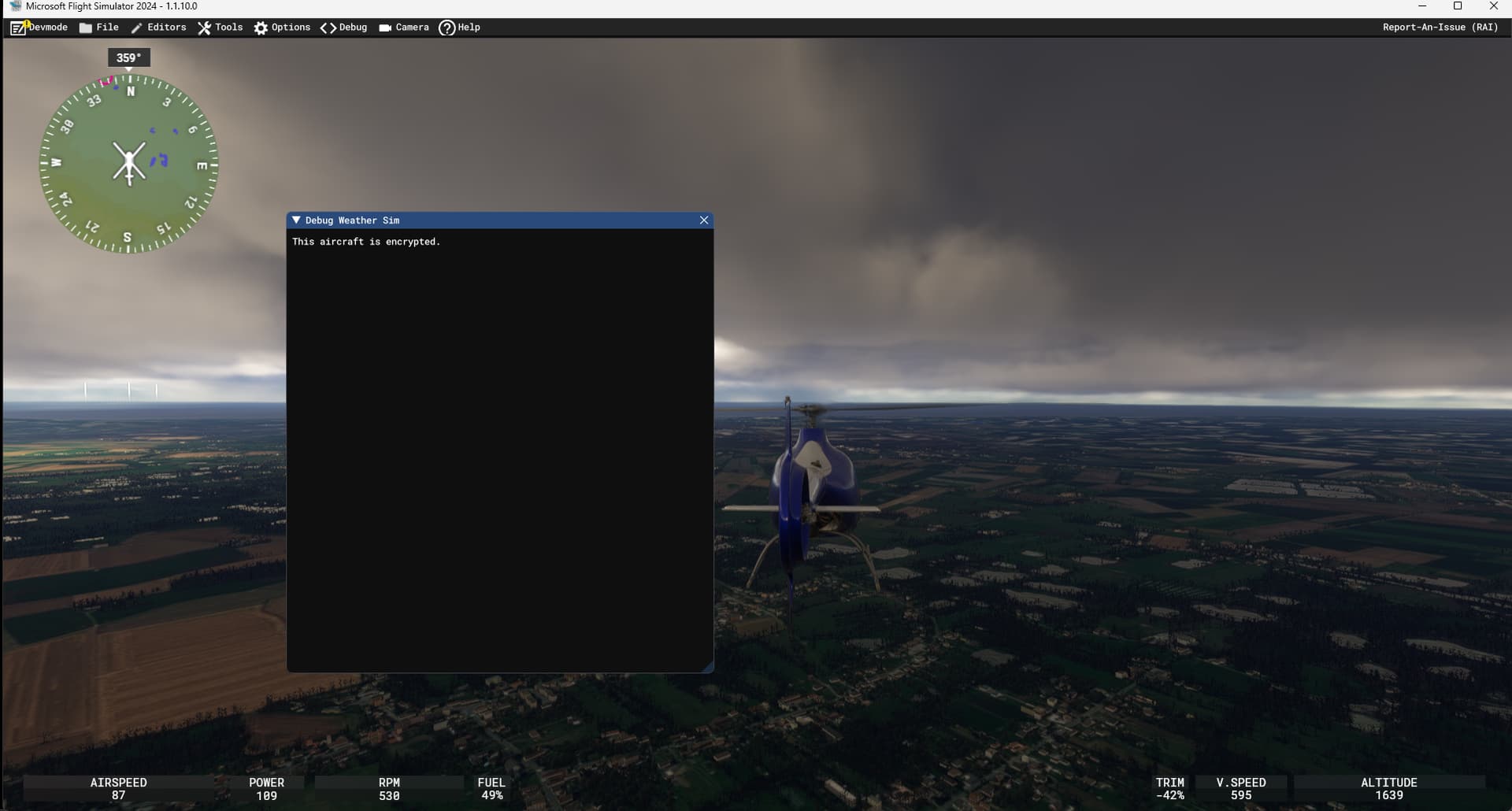Open the Devmode menu

pyautogui.click(x=39, y=28)
